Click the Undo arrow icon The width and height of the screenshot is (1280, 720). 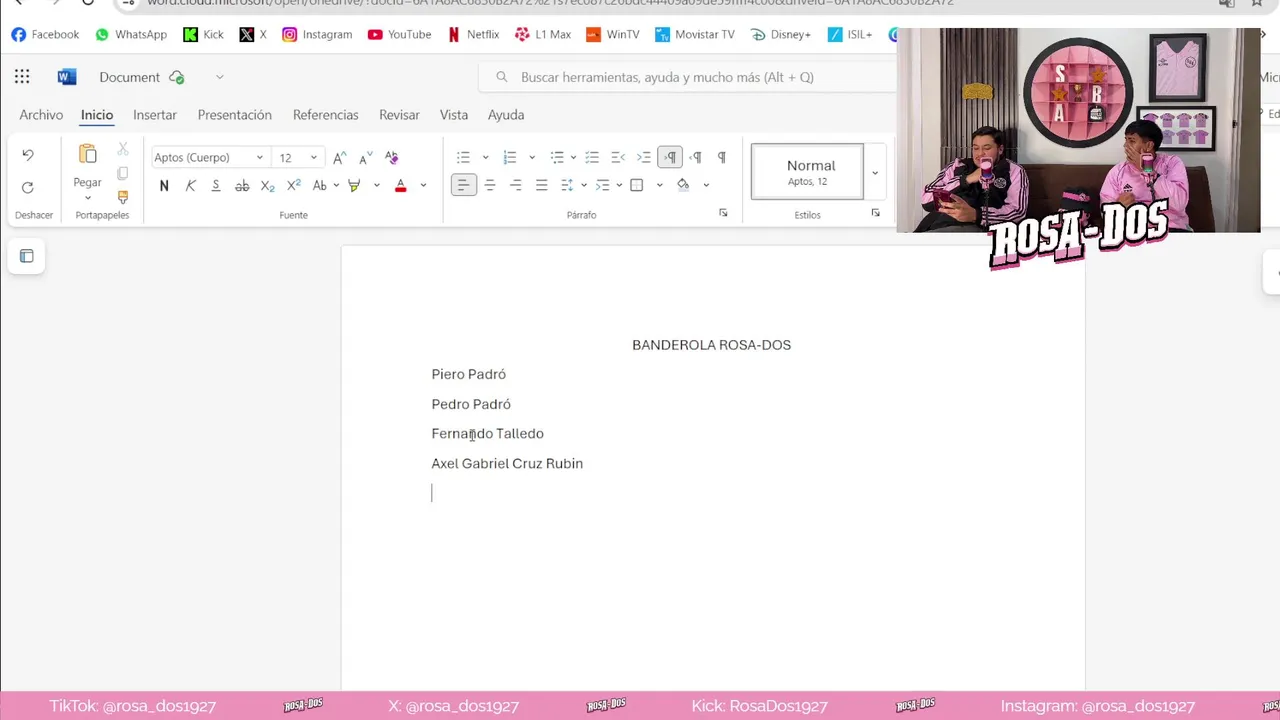[x=28, y=155]
